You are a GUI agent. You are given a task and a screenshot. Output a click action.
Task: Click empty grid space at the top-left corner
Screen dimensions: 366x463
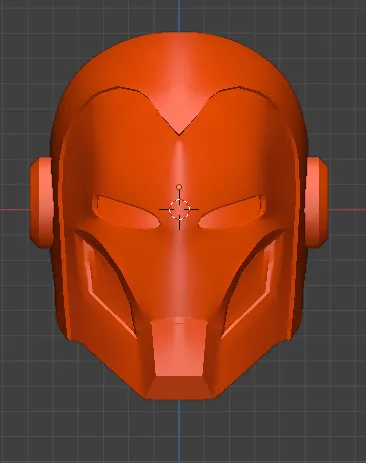tap(20, 20)
